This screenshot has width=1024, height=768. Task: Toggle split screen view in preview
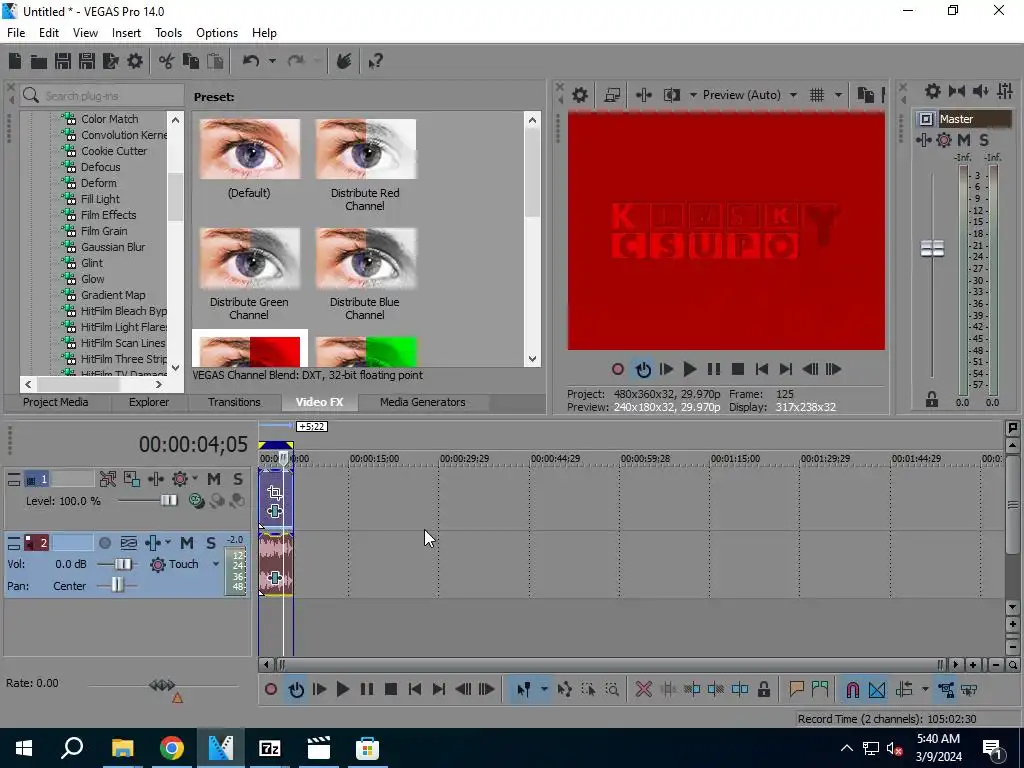672,95
